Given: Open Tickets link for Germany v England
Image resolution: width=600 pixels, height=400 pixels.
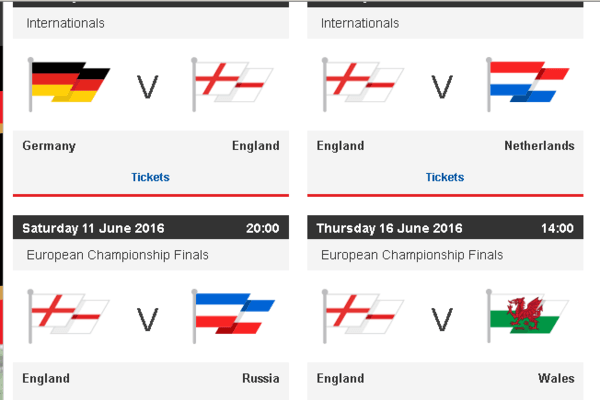Looking at the screenshot, I should point(150,177).
